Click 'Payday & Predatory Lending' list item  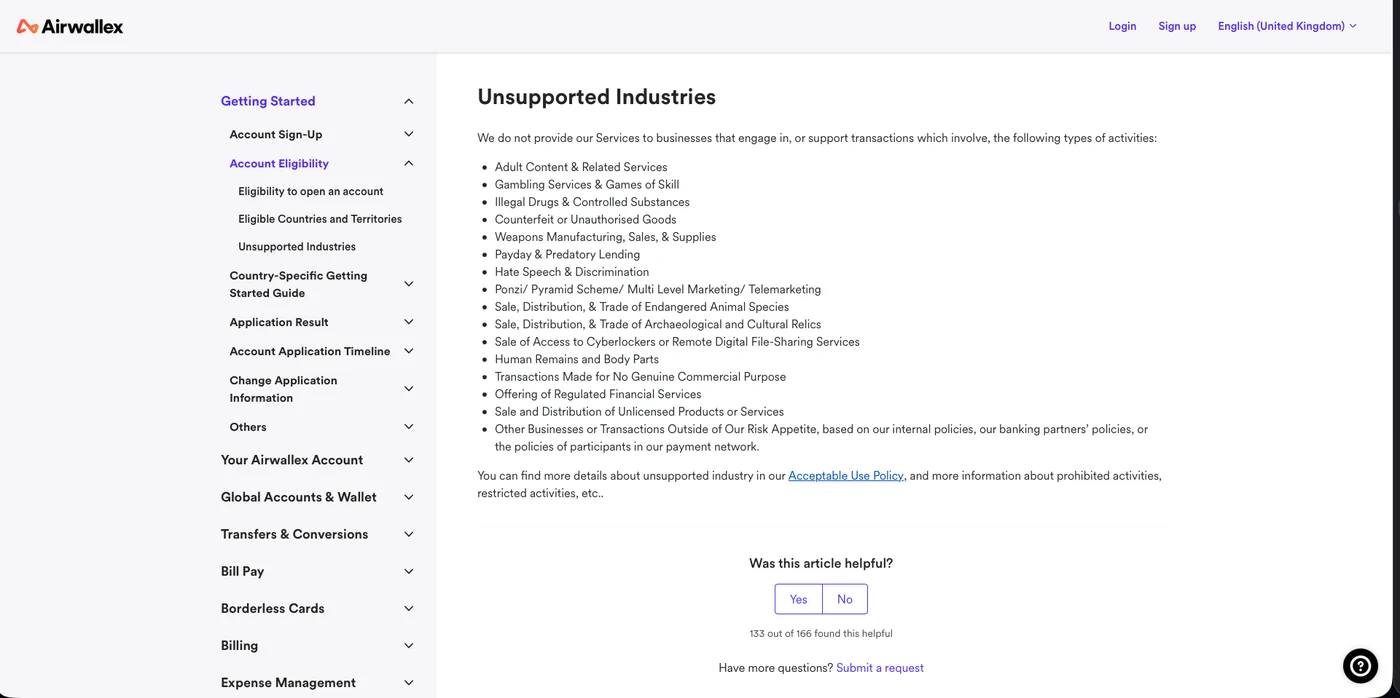tap(567, 254)
